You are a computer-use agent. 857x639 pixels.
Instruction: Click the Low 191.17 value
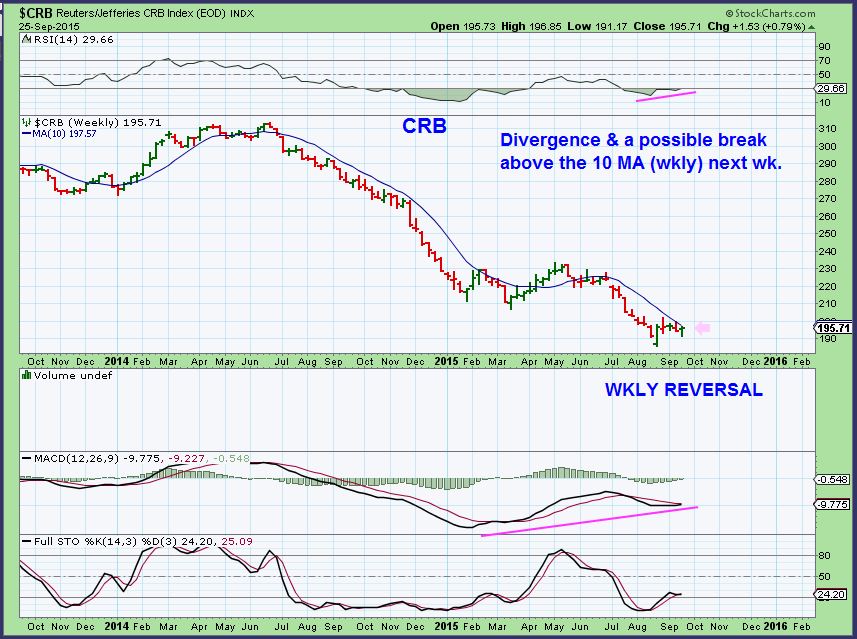point(597,26)
